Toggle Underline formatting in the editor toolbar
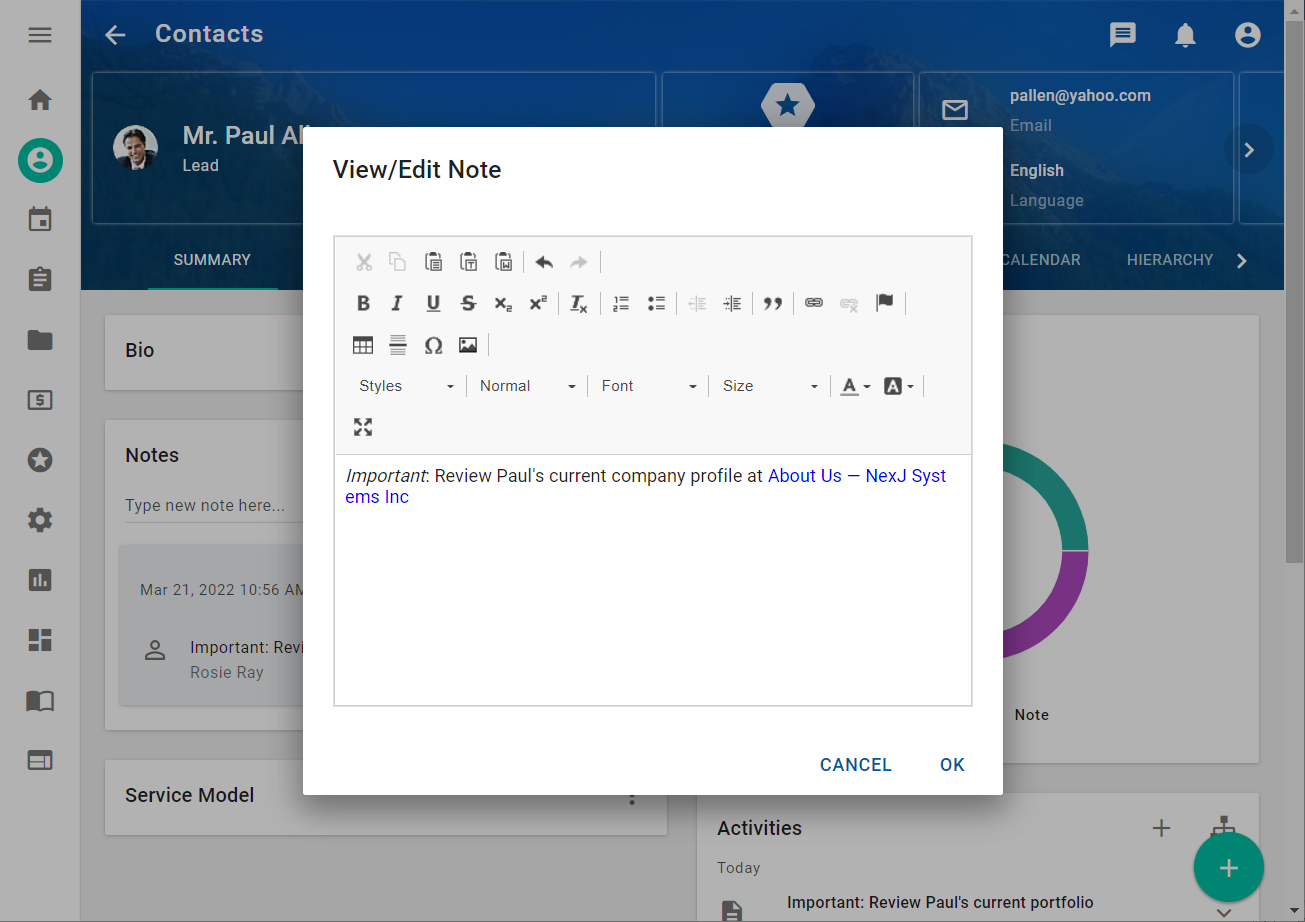 433,304
